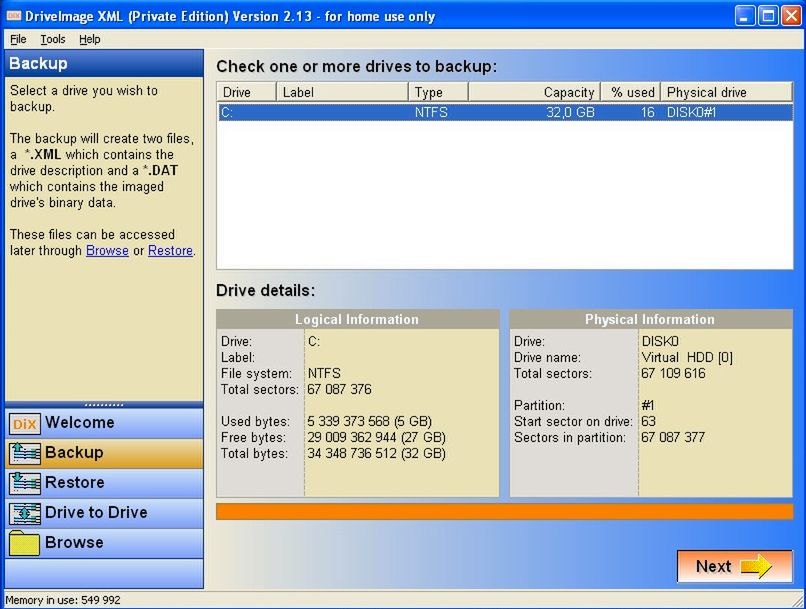Click the Used bytes value 5 339 373 568
Viewport: 806px width, 609px height.
click(x=370, y=421)
